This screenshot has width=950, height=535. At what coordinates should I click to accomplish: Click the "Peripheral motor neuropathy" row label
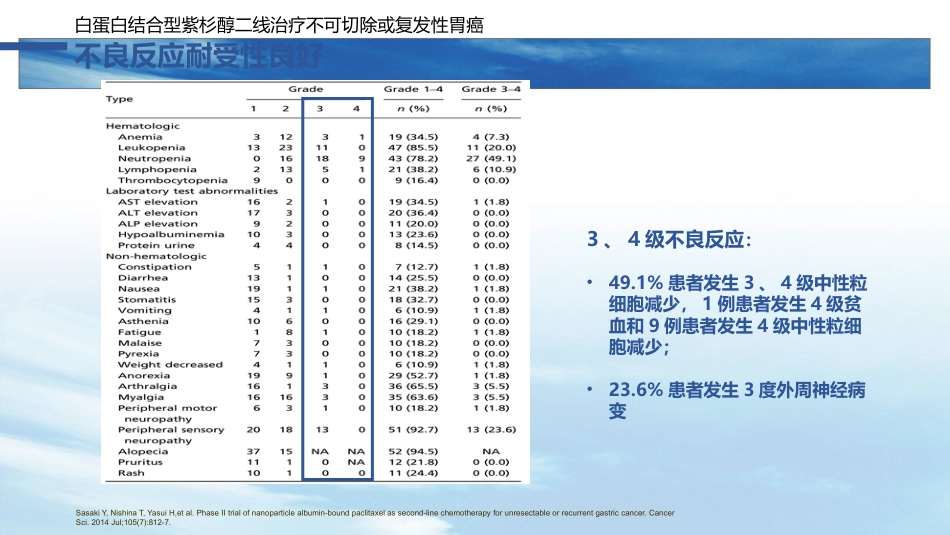[167, 414]
